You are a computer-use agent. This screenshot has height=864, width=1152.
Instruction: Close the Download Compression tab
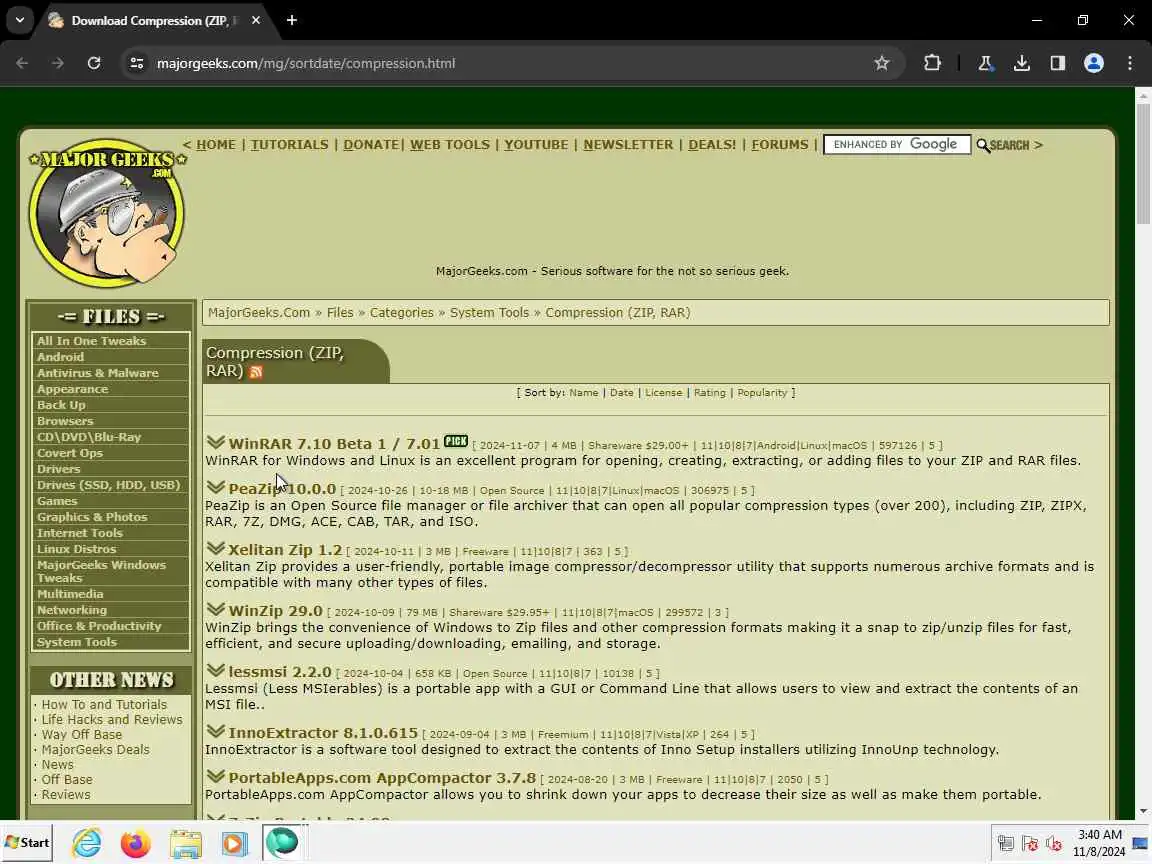[x=256, y=21]
